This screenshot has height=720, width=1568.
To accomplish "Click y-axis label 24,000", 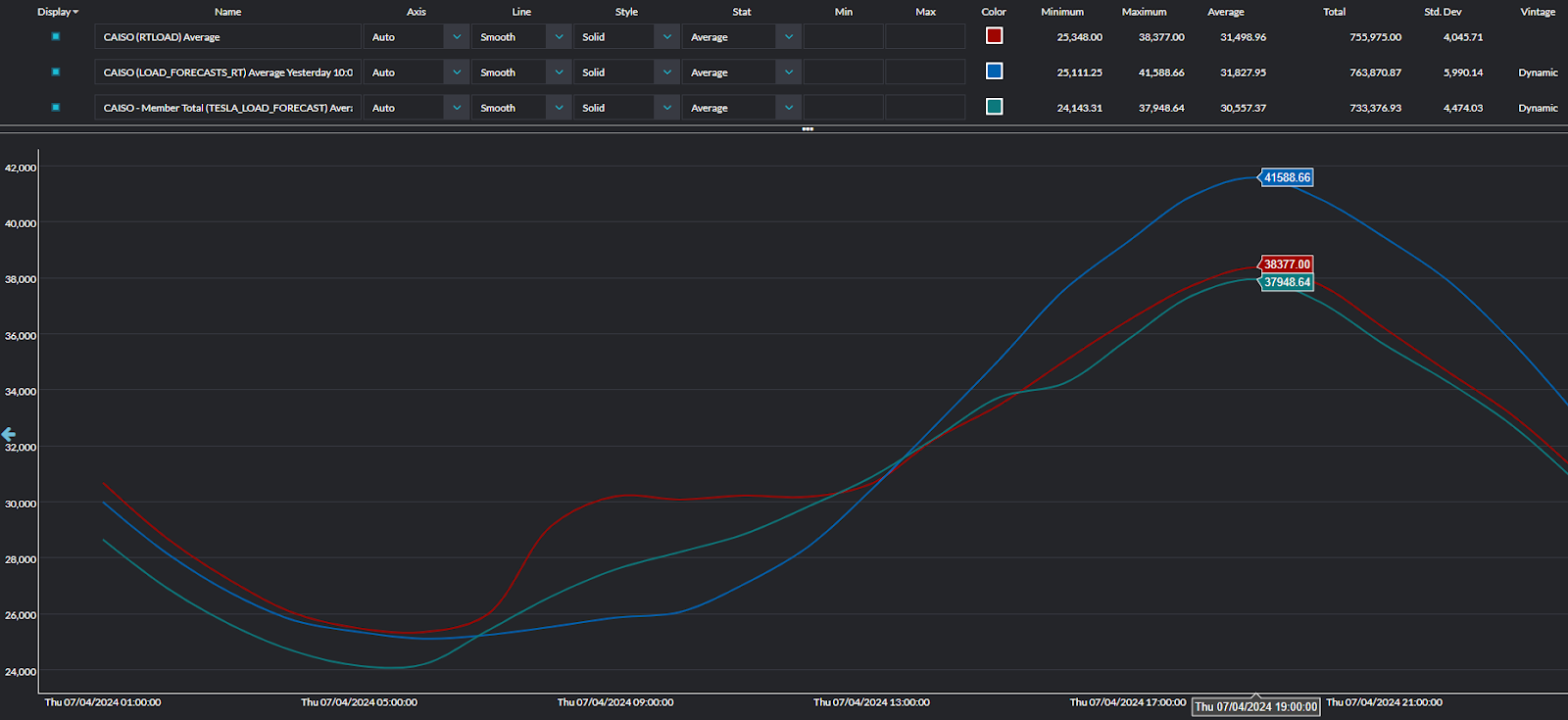I will click(21, 672).
